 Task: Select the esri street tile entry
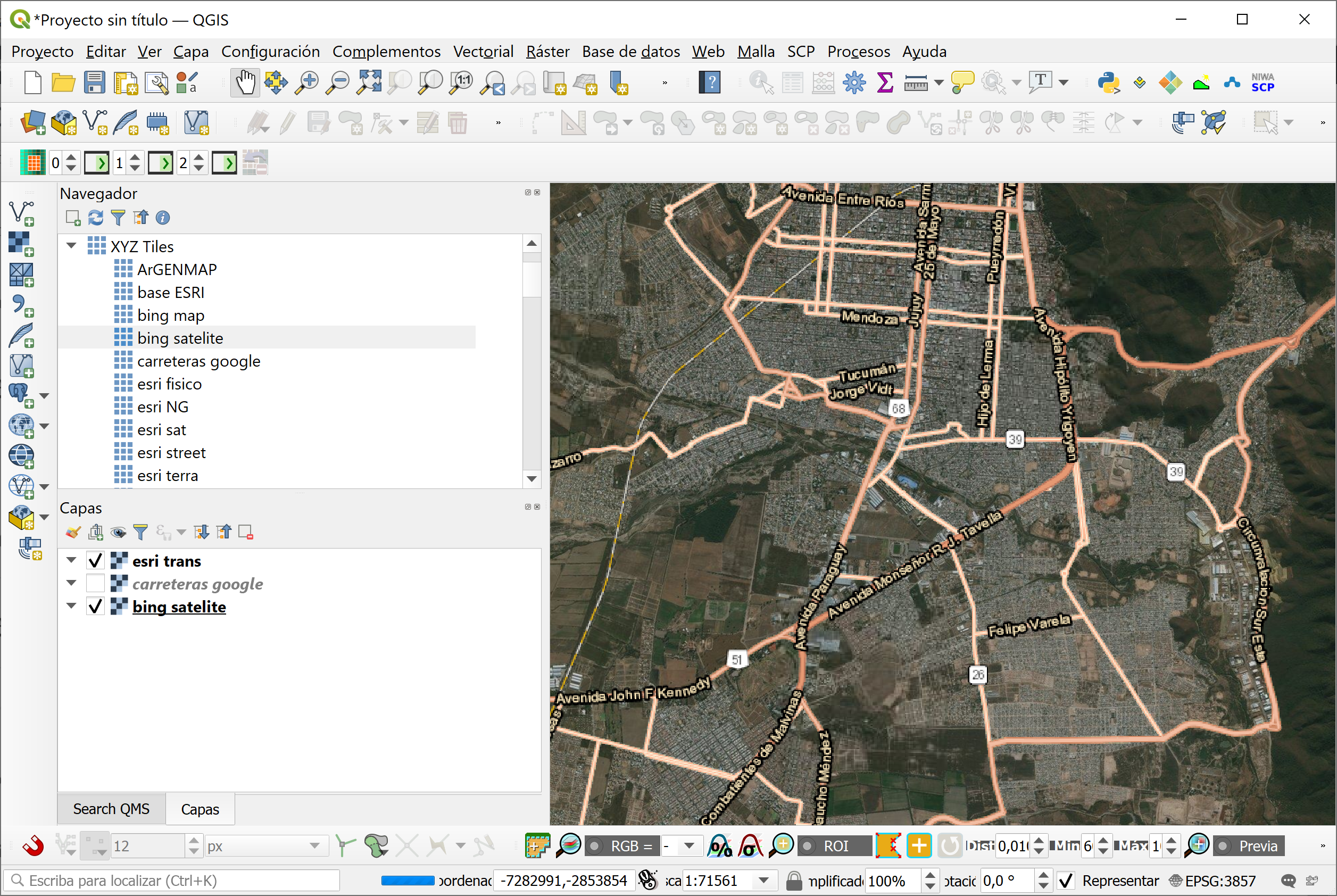tap(171, 453)
